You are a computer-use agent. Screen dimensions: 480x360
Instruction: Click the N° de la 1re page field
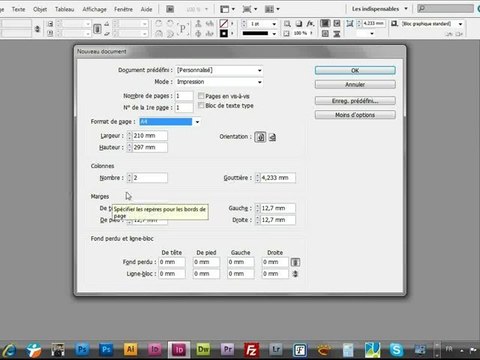tap(184, 108)
